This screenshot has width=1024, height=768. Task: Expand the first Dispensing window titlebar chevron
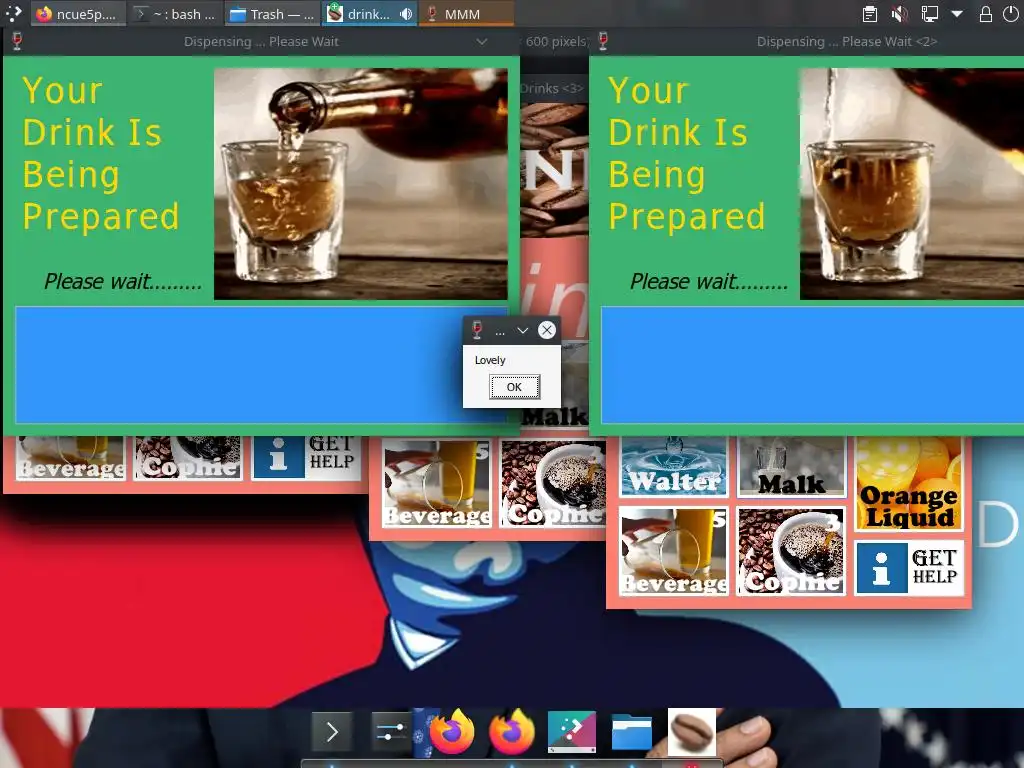click(x=481, y=41)
